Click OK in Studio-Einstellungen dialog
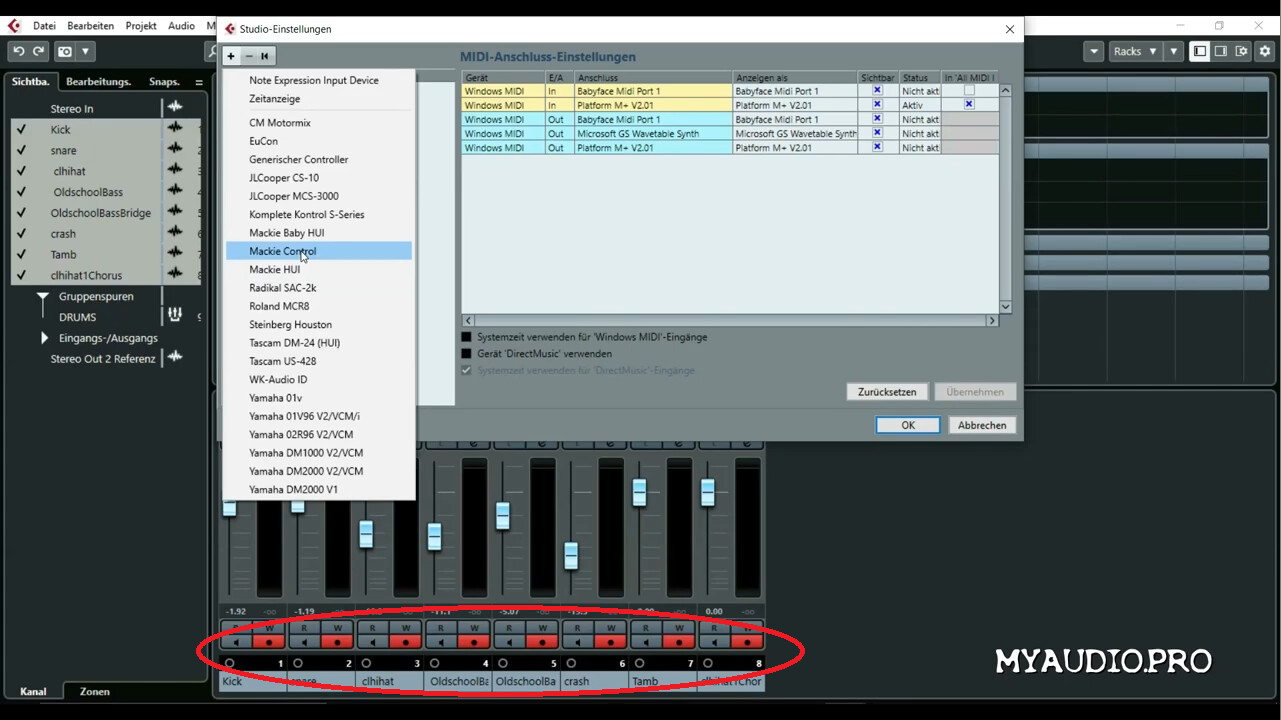 tap(908, 425)
